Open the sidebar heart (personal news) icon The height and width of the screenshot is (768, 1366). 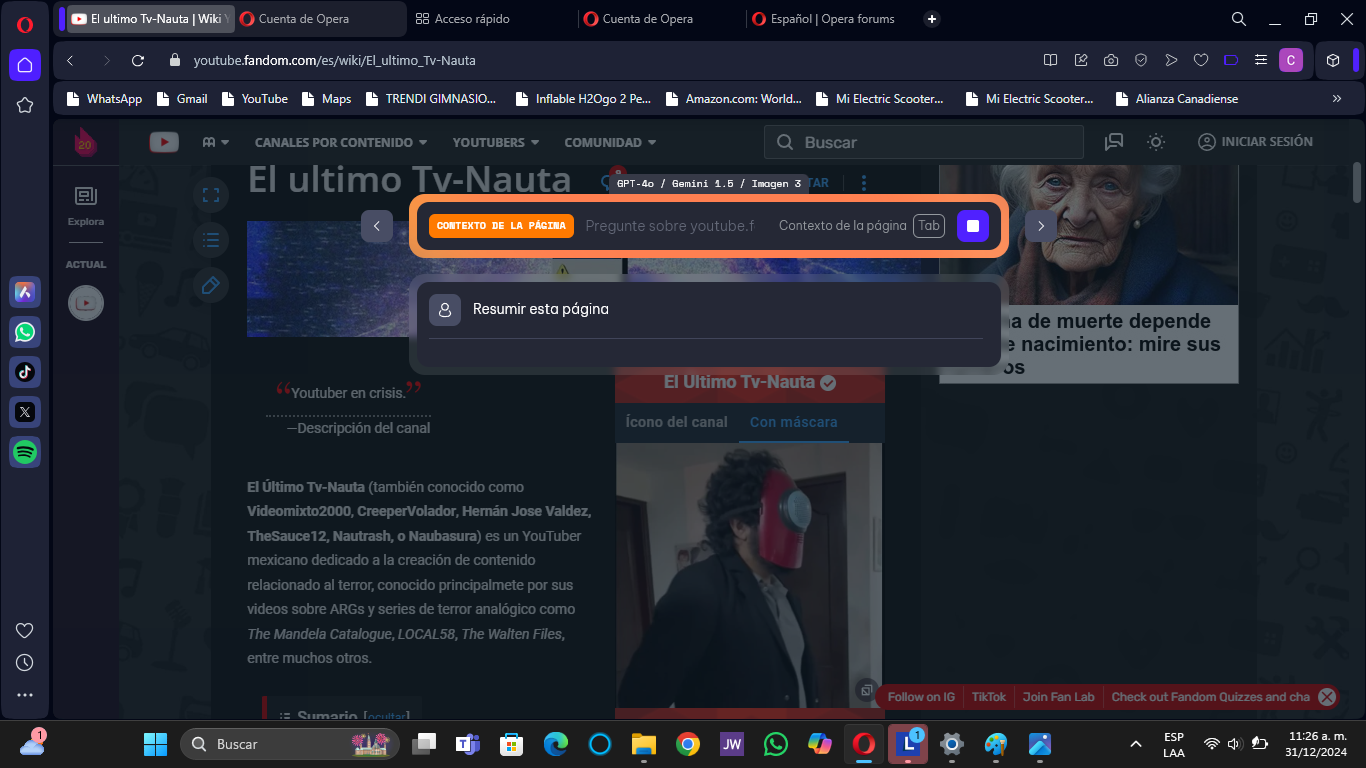pyautogui.click(x=25, y=630)
